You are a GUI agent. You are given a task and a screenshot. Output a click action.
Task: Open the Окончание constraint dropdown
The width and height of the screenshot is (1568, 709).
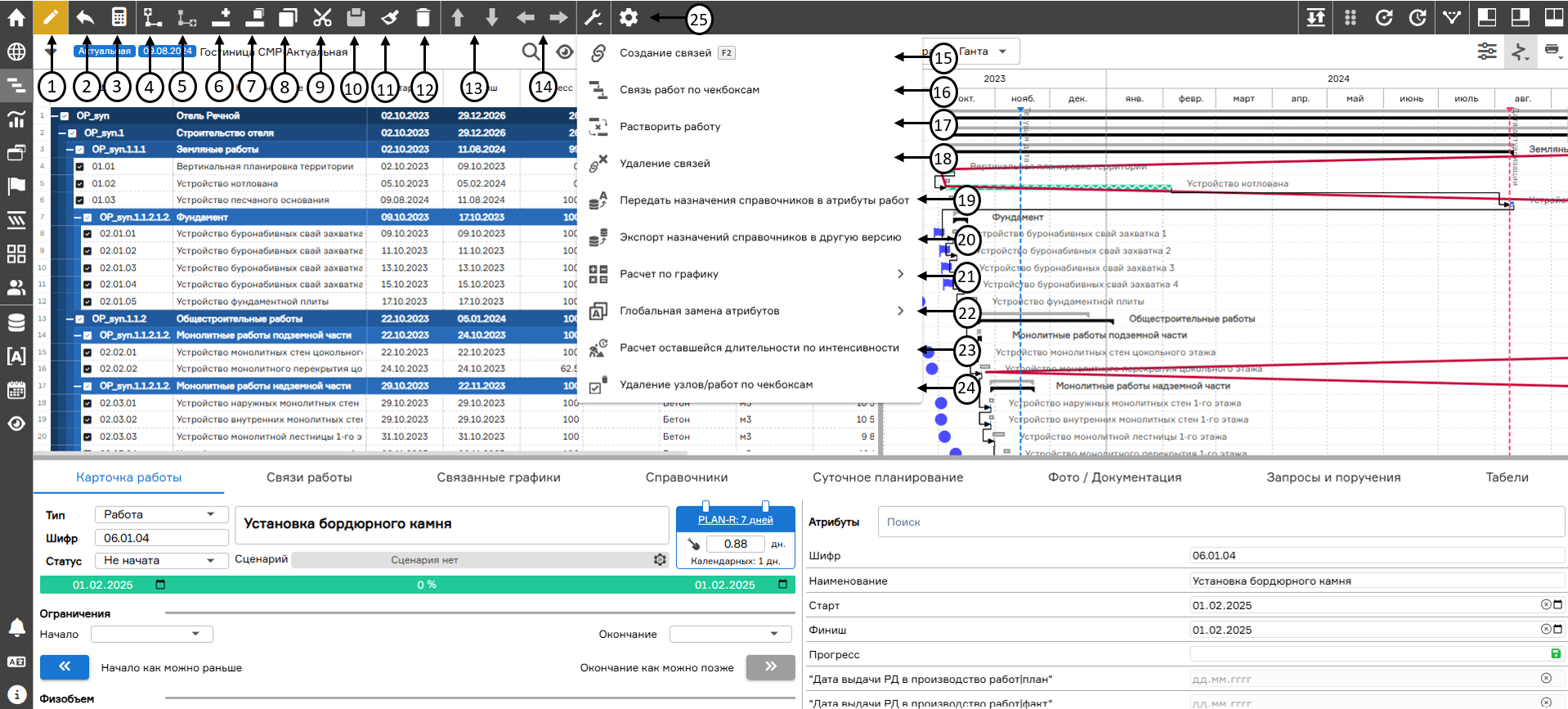point(730,634)
